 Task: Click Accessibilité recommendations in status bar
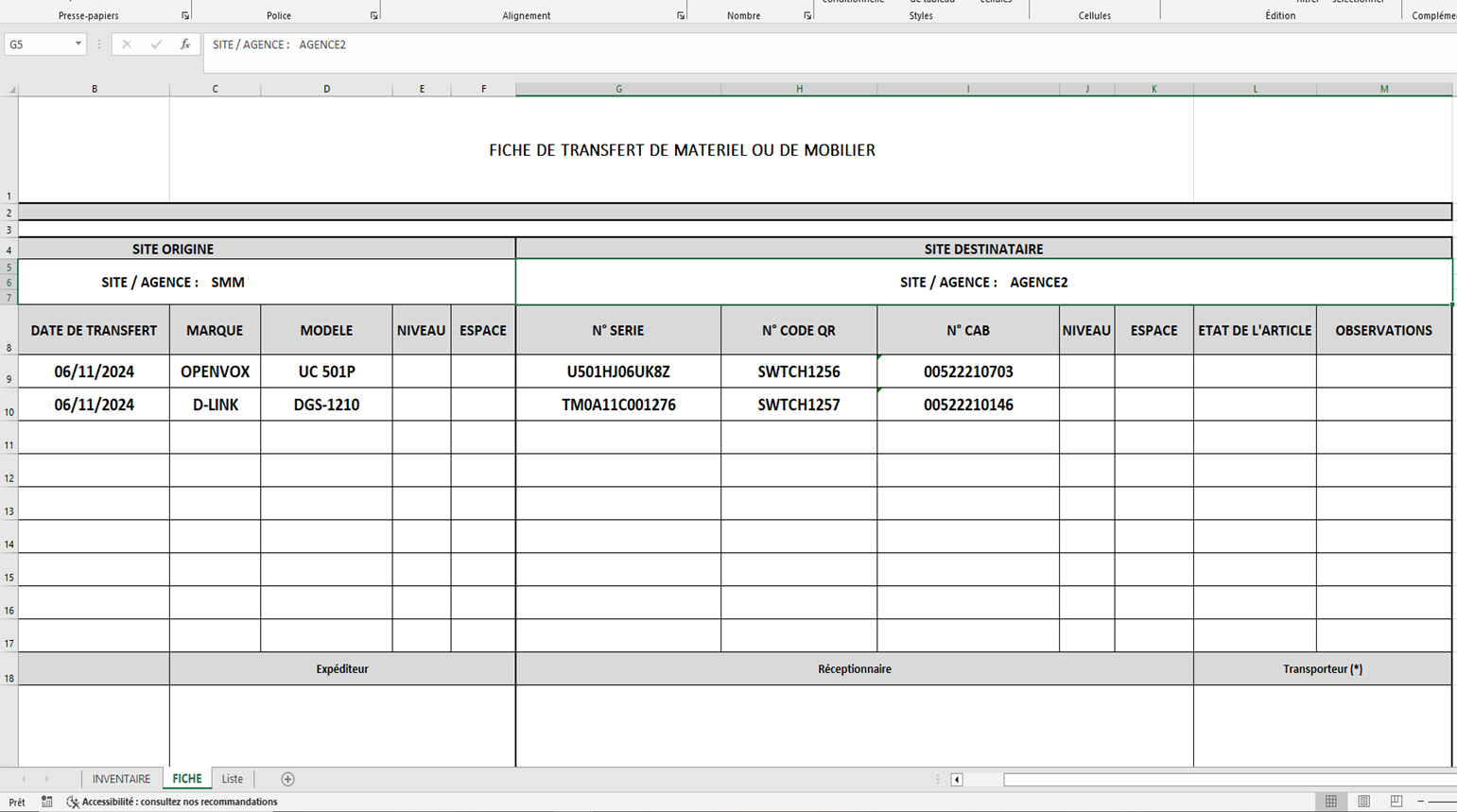179,802
